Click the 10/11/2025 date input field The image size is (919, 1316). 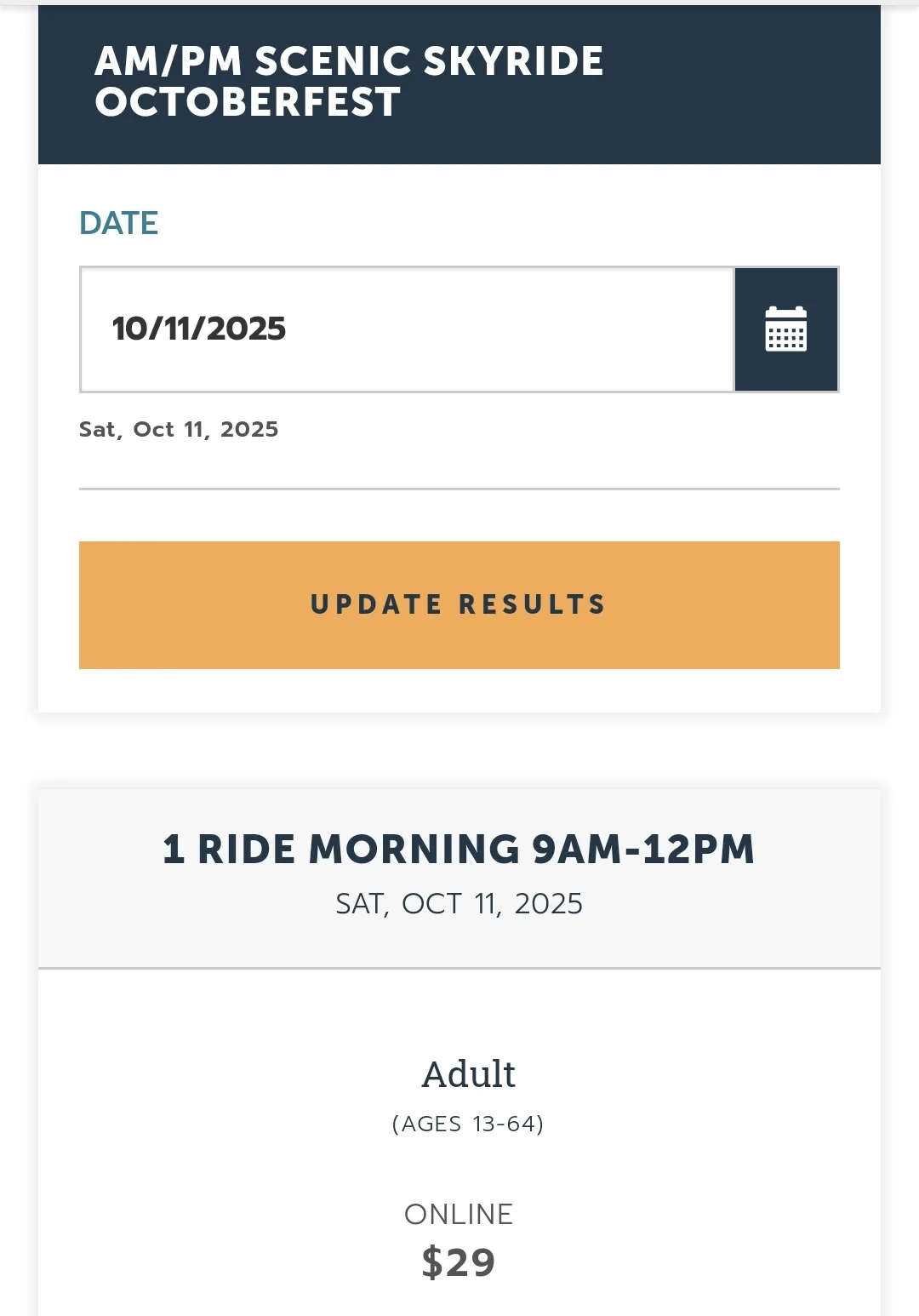(407, 329)
